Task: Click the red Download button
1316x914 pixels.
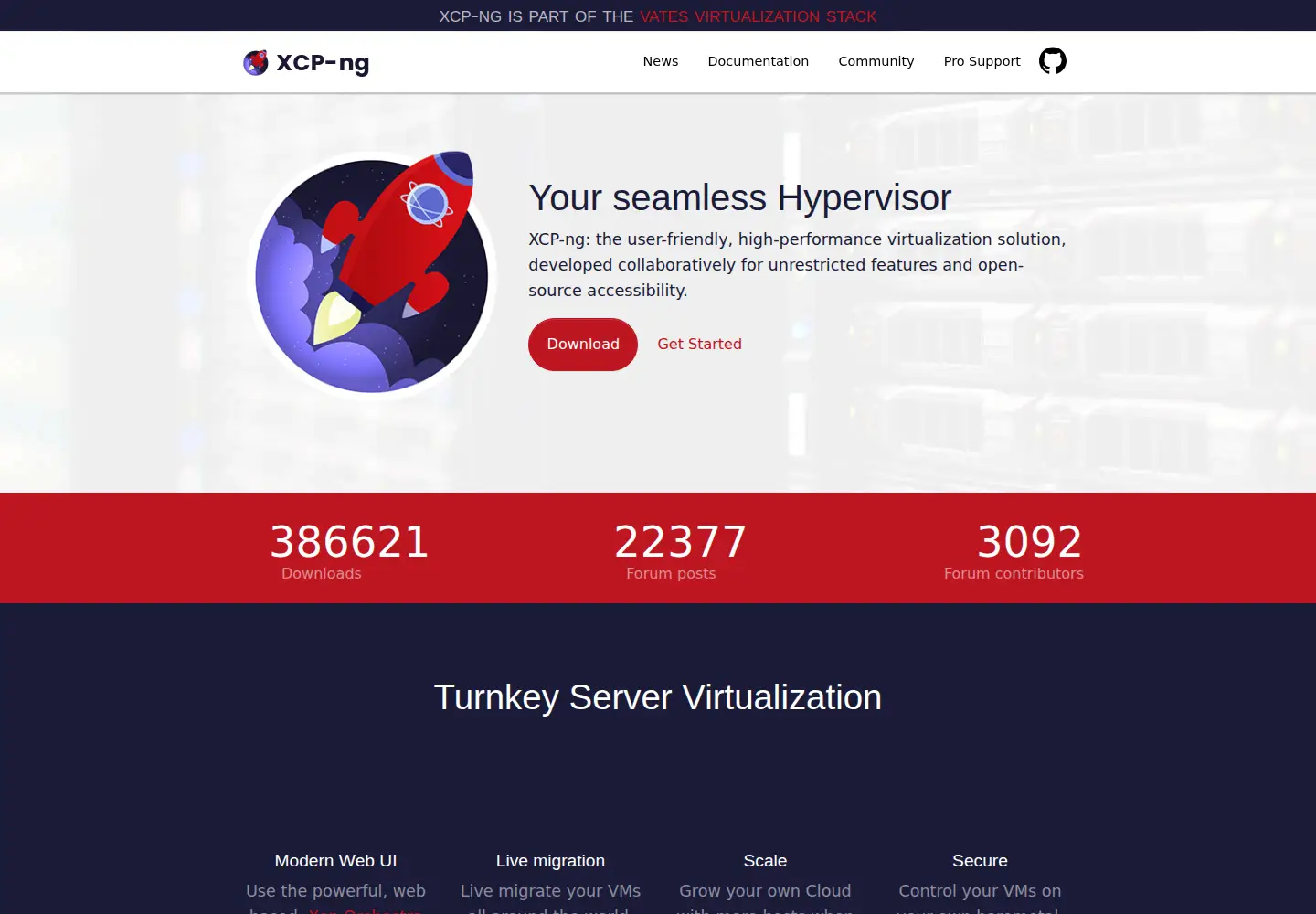Action: click(583, 345)
